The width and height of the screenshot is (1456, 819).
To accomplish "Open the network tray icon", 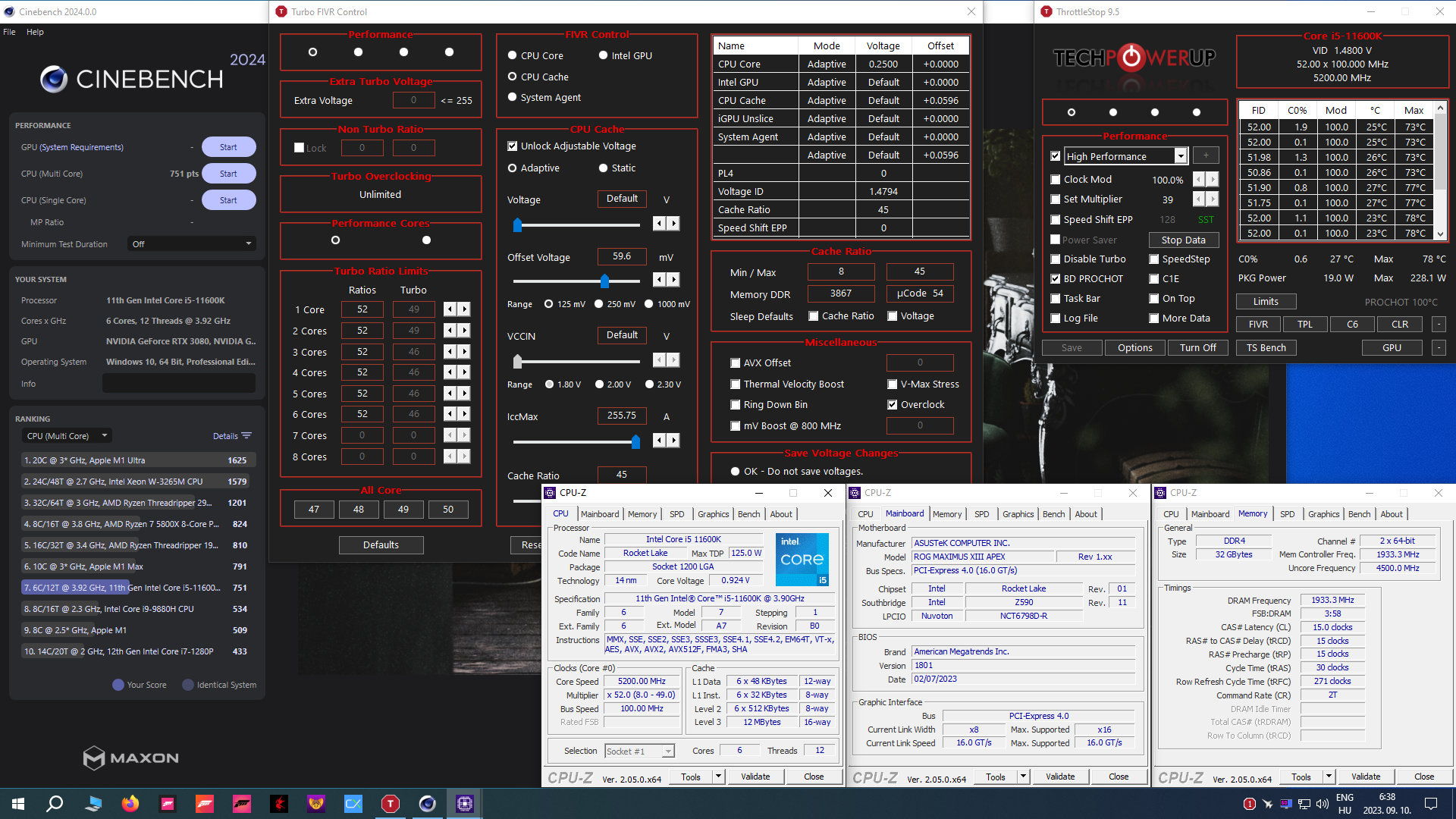I will click(x=1304, y=804).
